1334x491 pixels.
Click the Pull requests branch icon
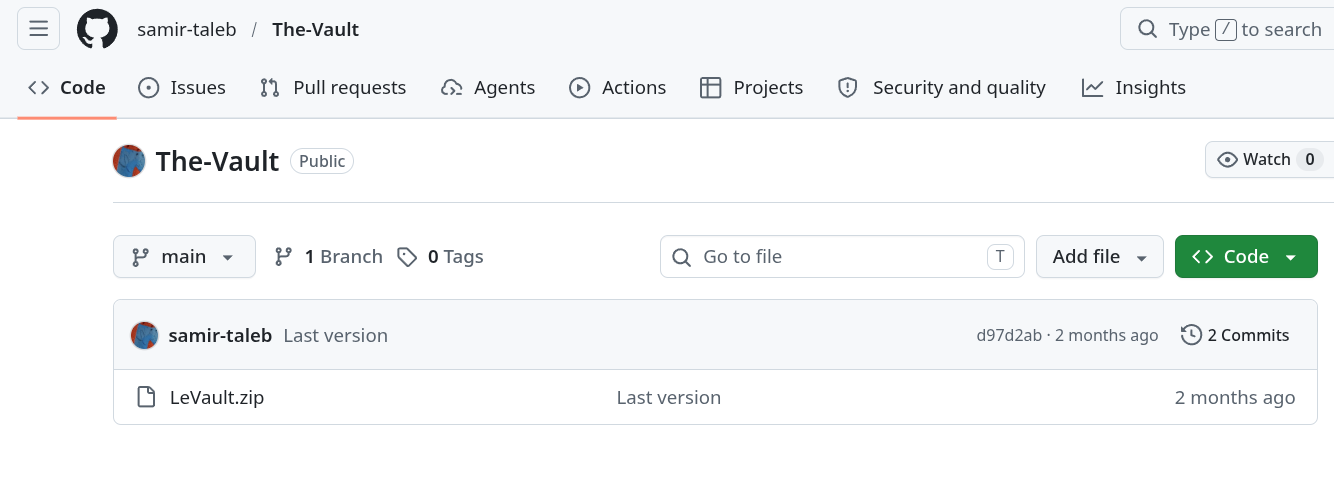(x=270, y=88)
